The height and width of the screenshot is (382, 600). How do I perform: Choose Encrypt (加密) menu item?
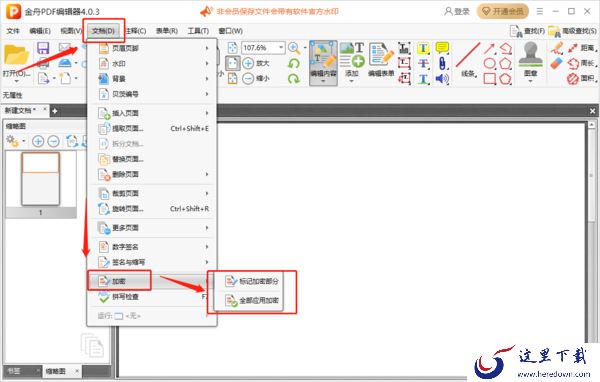(x=152, y=281)
